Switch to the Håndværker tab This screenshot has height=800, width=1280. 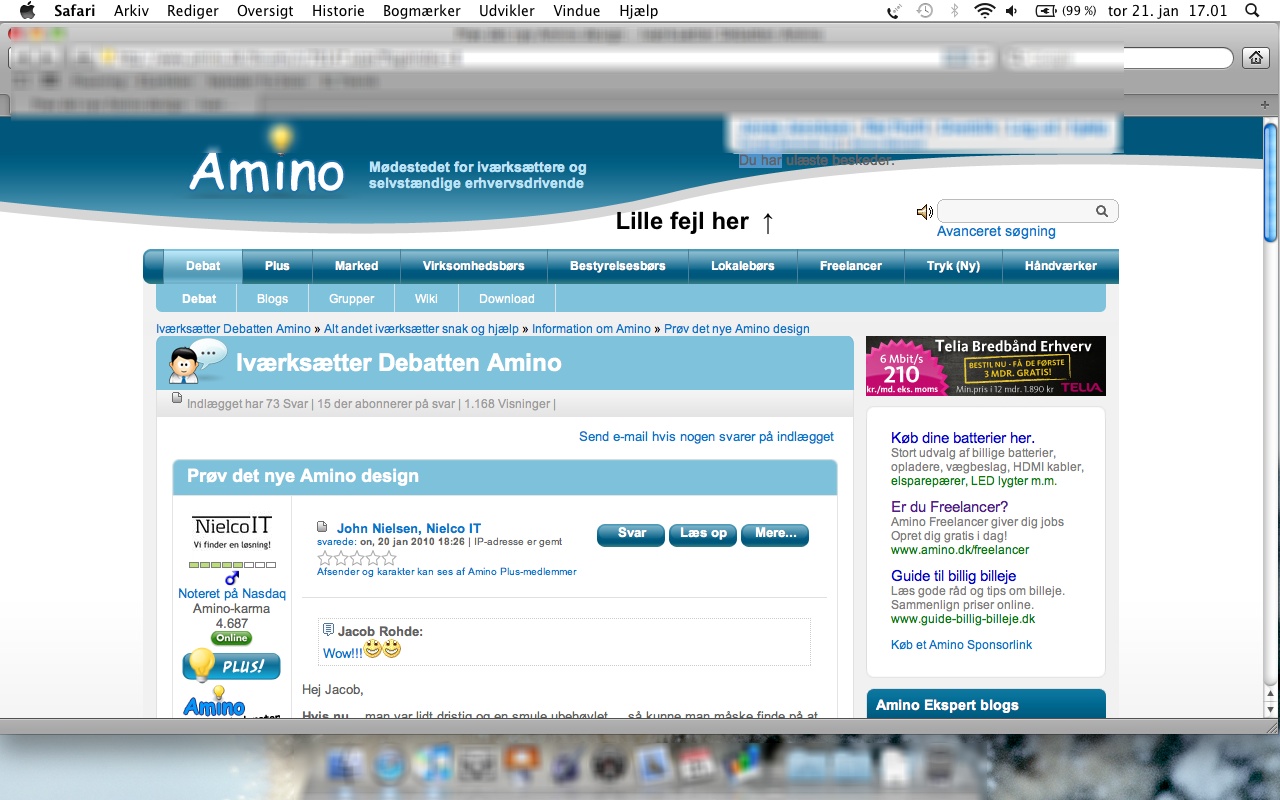1061,266
